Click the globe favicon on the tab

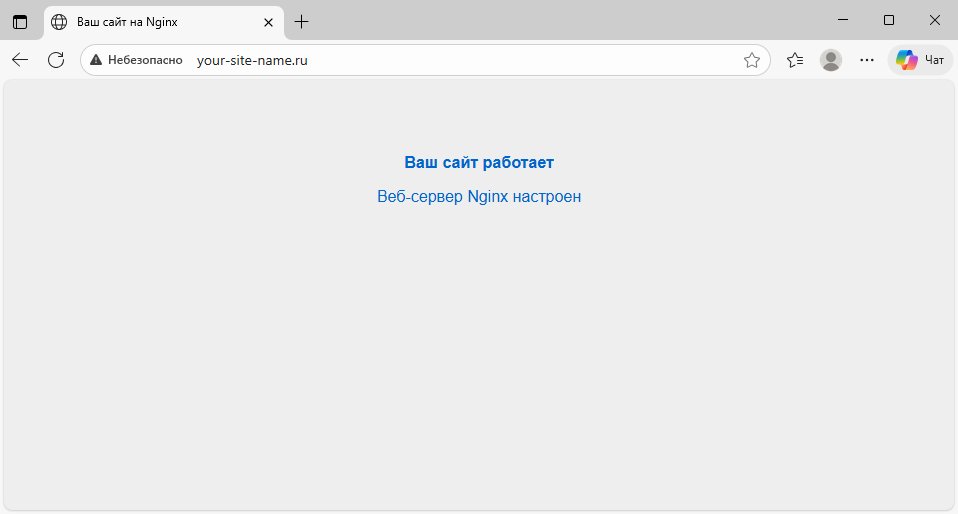60,21
